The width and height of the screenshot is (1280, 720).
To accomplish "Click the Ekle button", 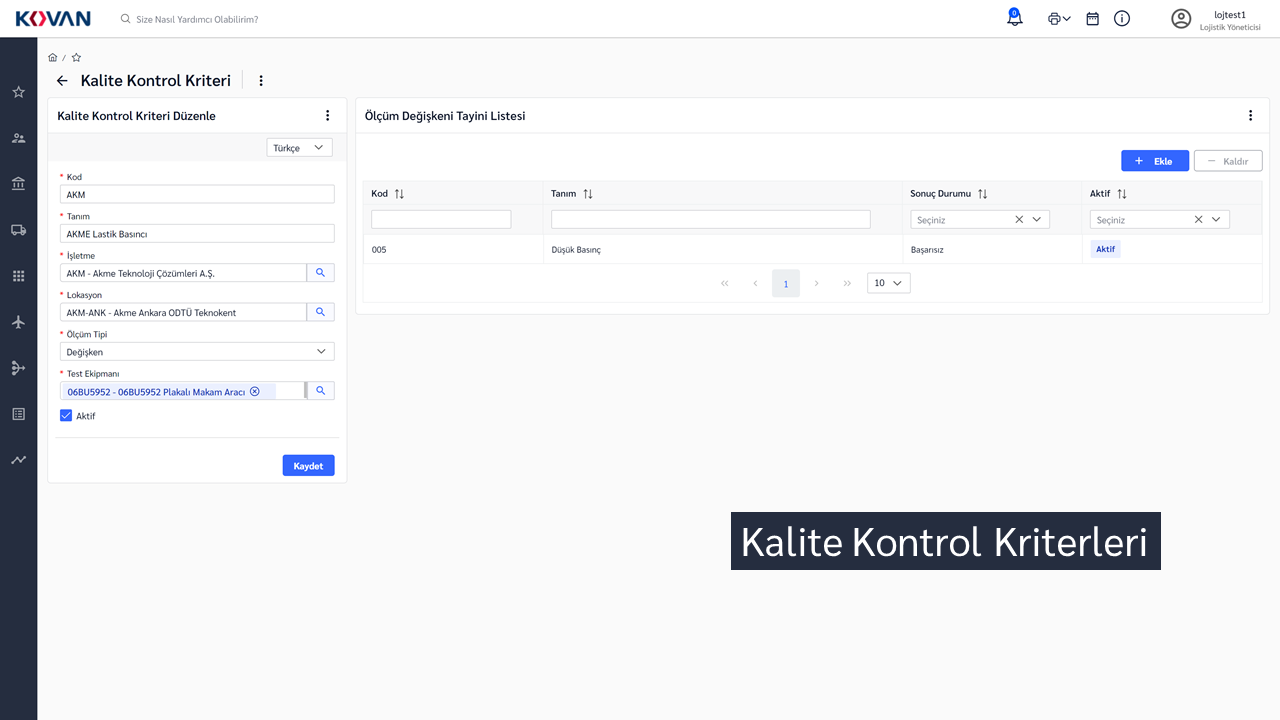I will click(x=1155, y=161).
